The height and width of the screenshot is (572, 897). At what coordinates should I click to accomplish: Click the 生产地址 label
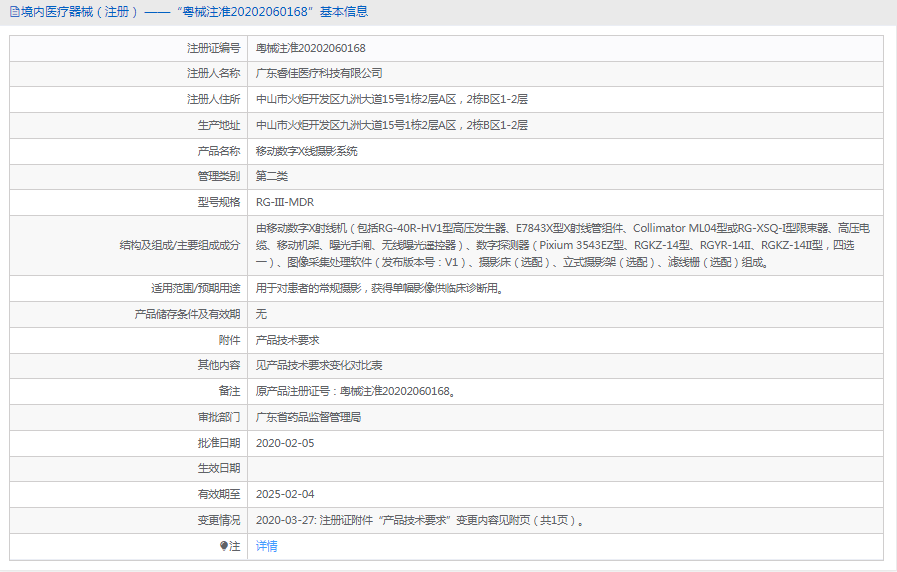219,125
